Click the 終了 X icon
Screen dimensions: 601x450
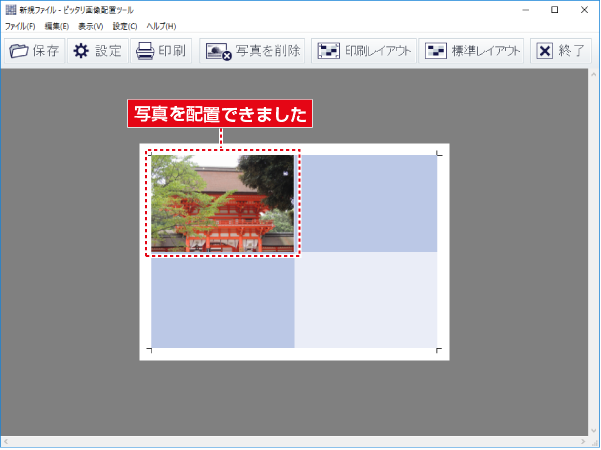click(544, 51)
